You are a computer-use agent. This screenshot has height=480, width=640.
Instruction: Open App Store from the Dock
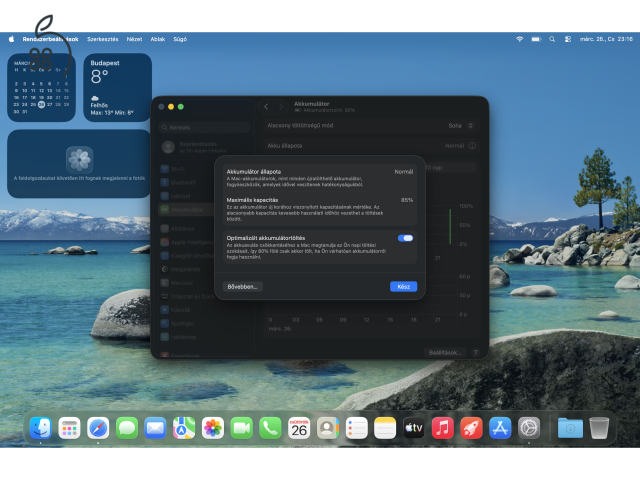point(500,428)
